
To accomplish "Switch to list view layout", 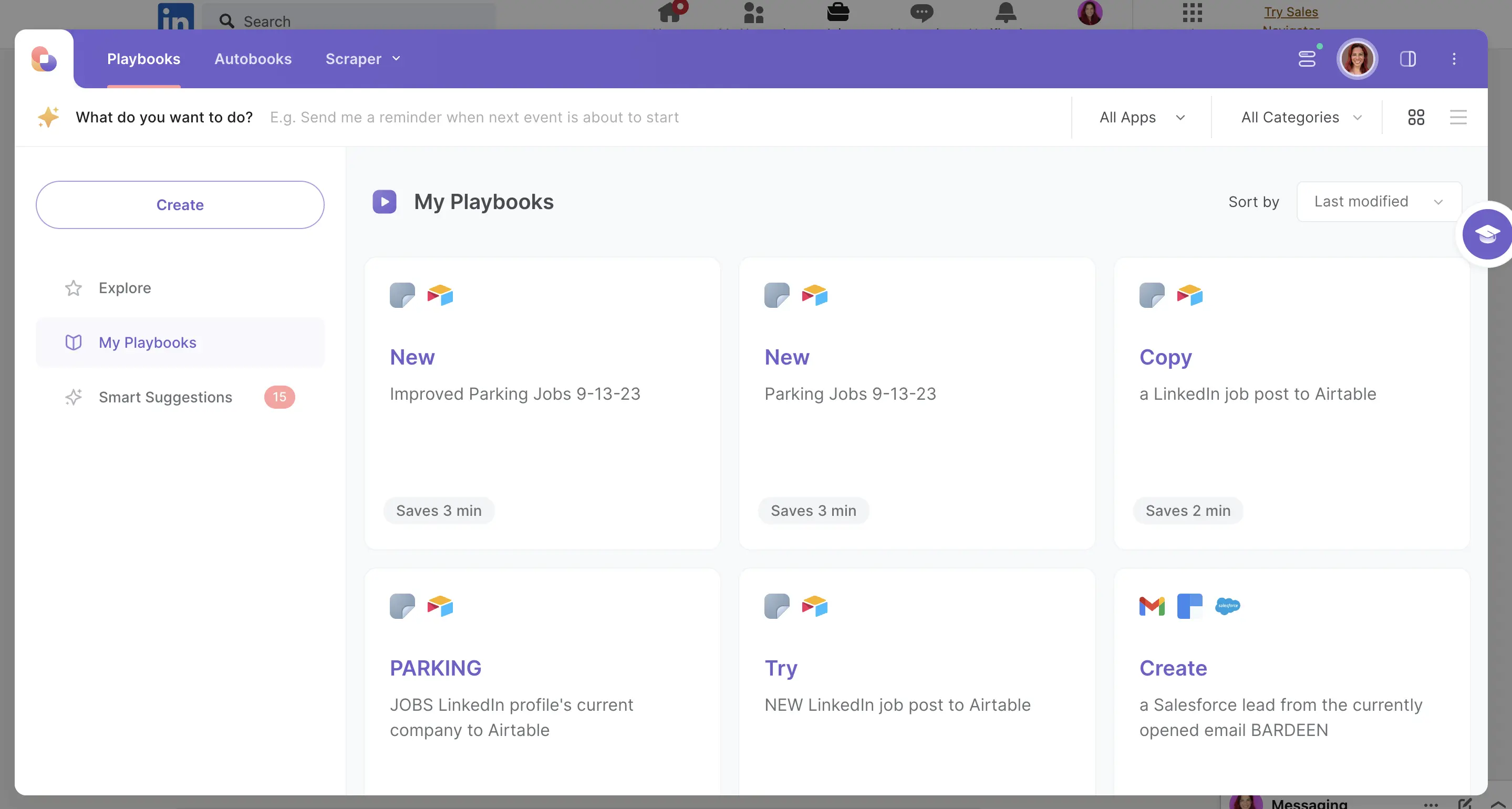I will point(1458,118).
